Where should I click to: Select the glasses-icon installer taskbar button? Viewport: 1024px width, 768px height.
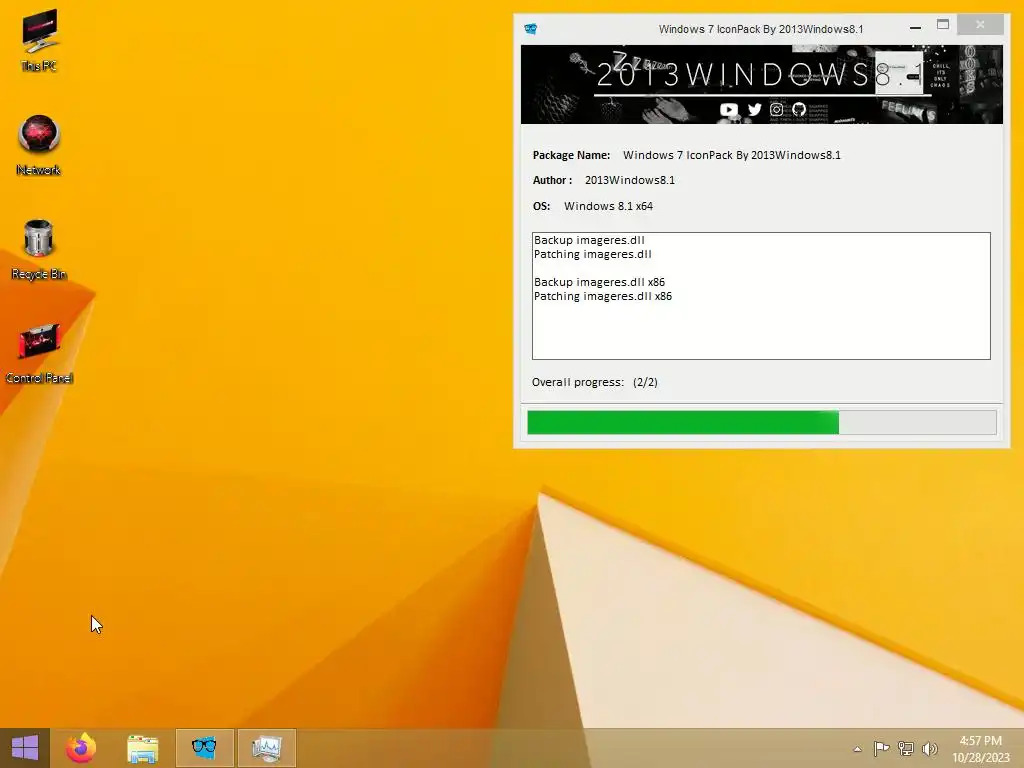pyautogui.click(x=204, y=748)
